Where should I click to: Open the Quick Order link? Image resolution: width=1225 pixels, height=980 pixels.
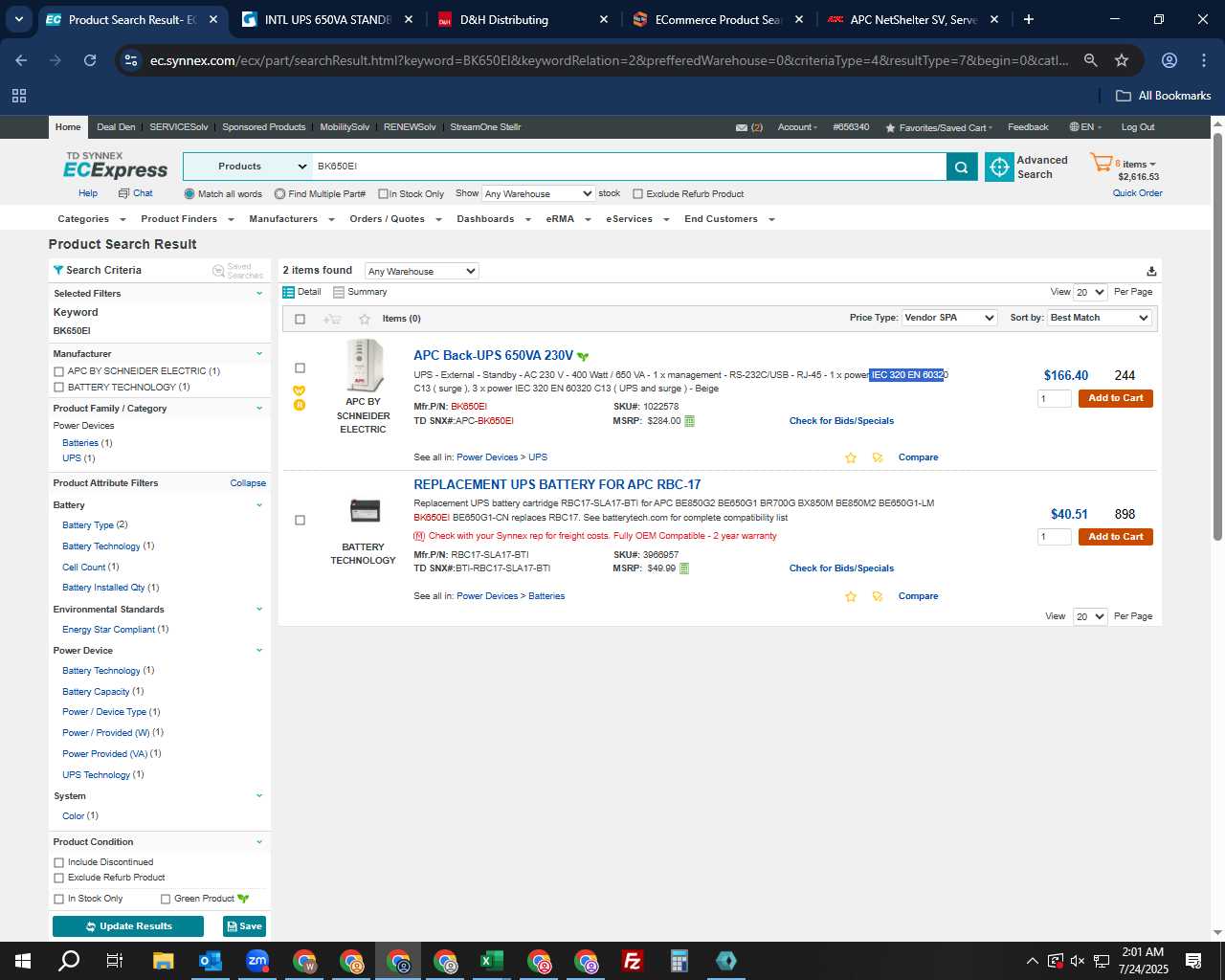point(1137,193)
